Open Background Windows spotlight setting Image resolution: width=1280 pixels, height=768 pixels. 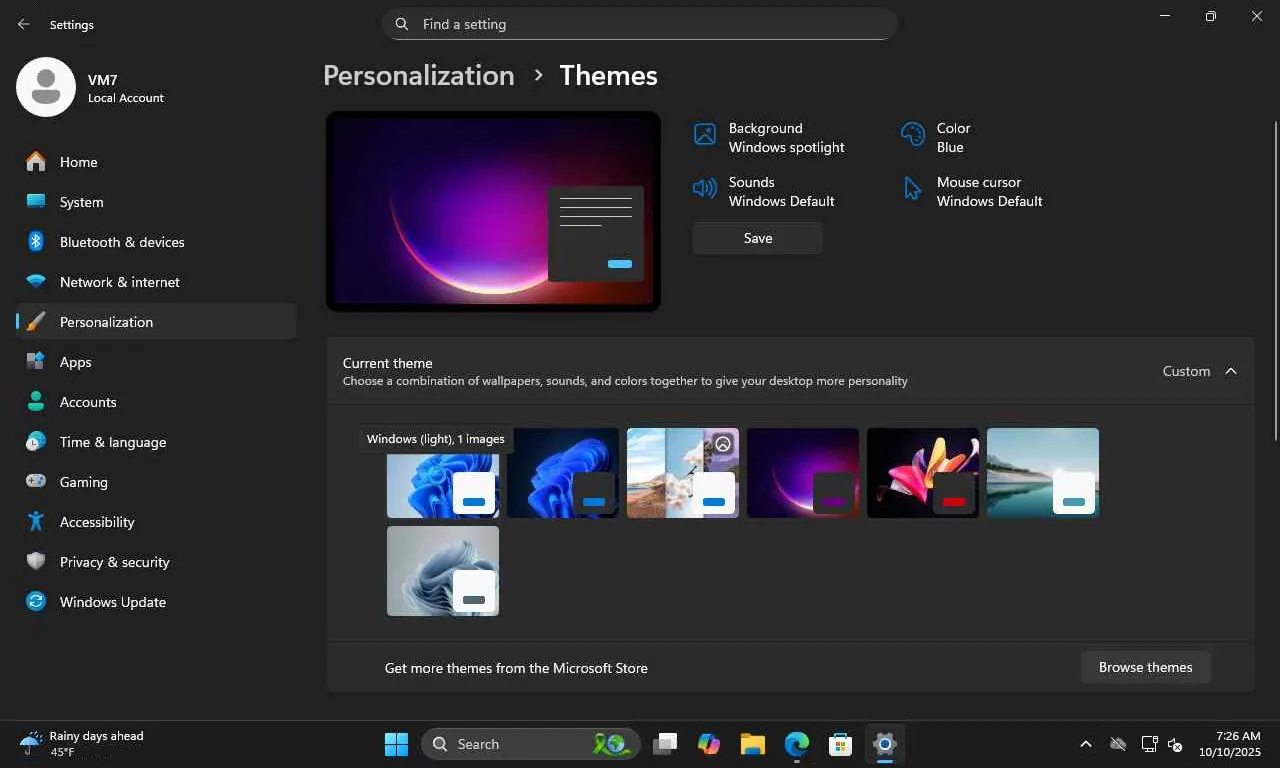point(770,138)
